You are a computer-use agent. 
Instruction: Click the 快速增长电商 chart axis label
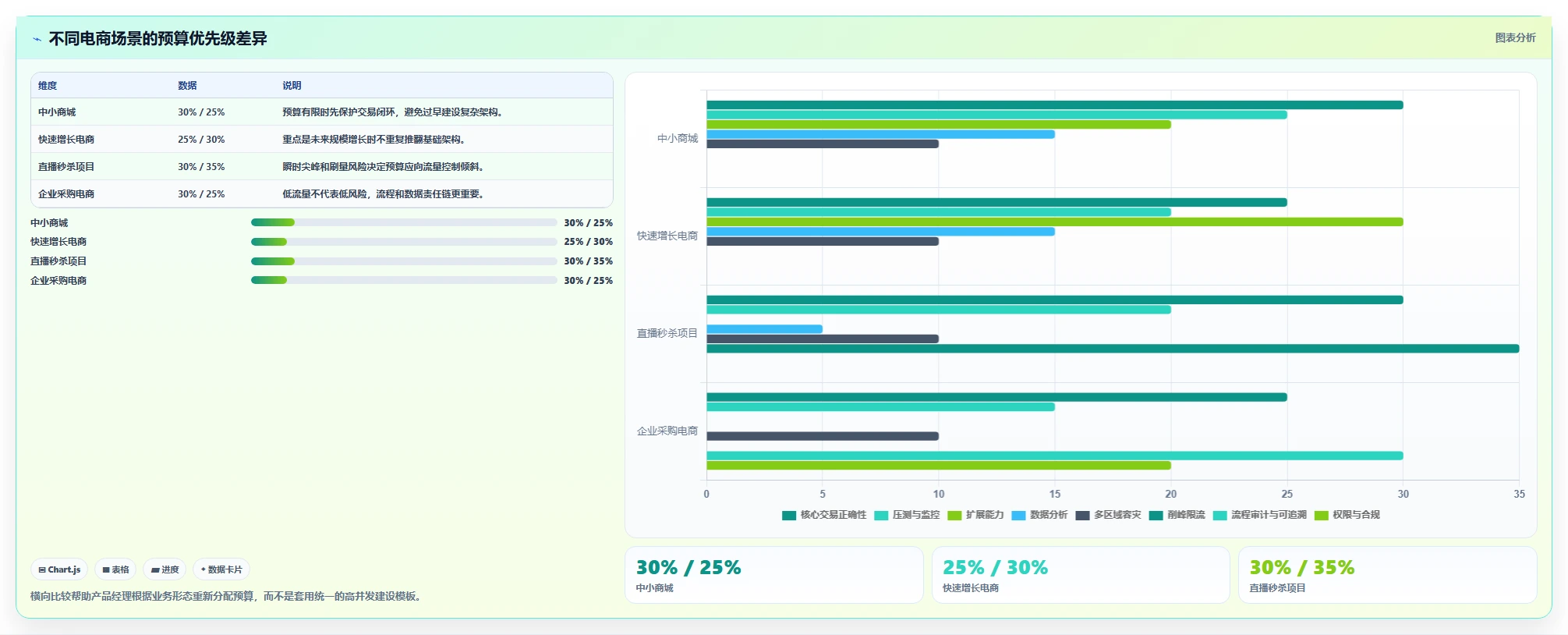[667, 236]
